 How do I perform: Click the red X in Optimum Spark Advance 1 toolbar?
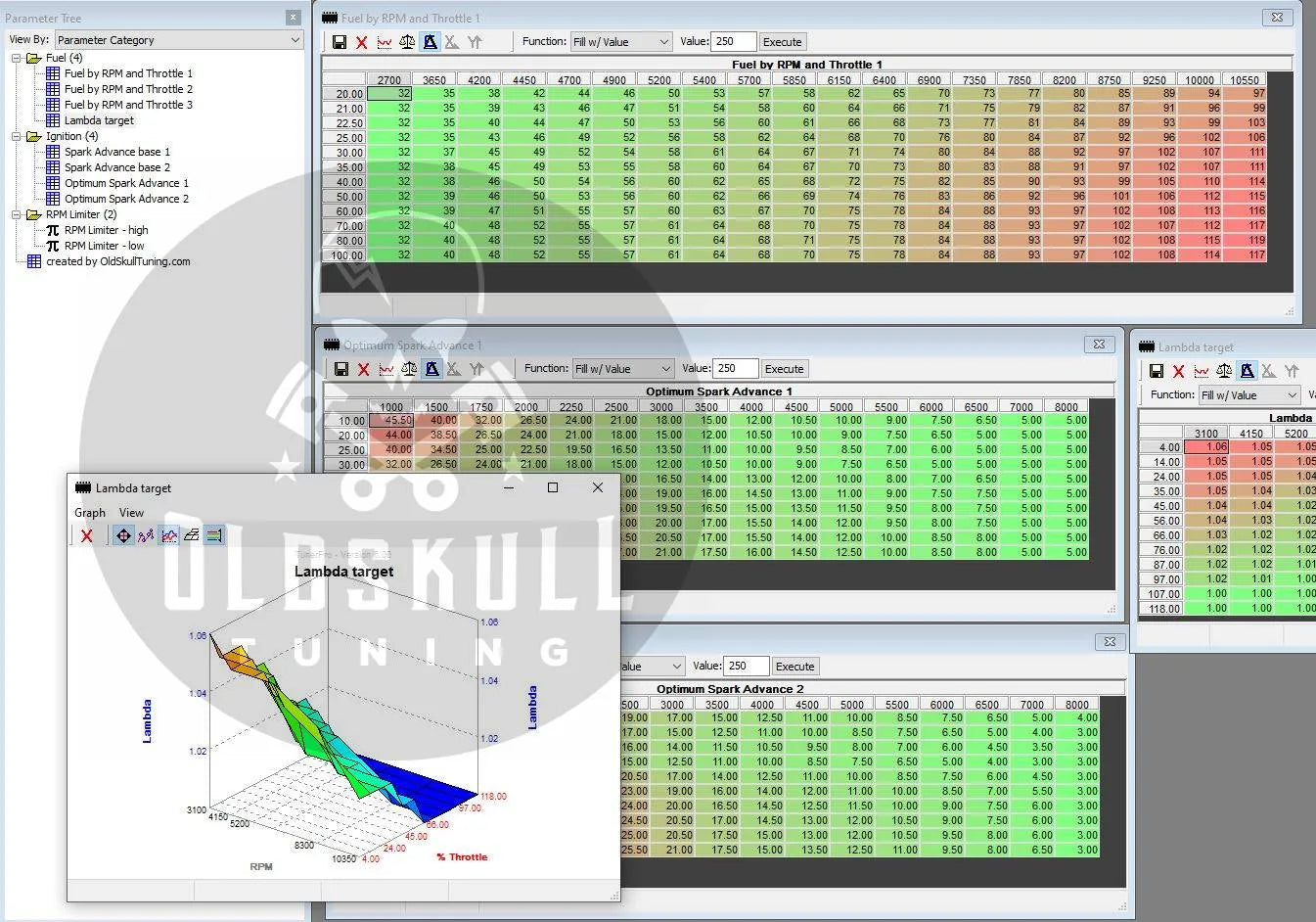[x=364, y=369]
